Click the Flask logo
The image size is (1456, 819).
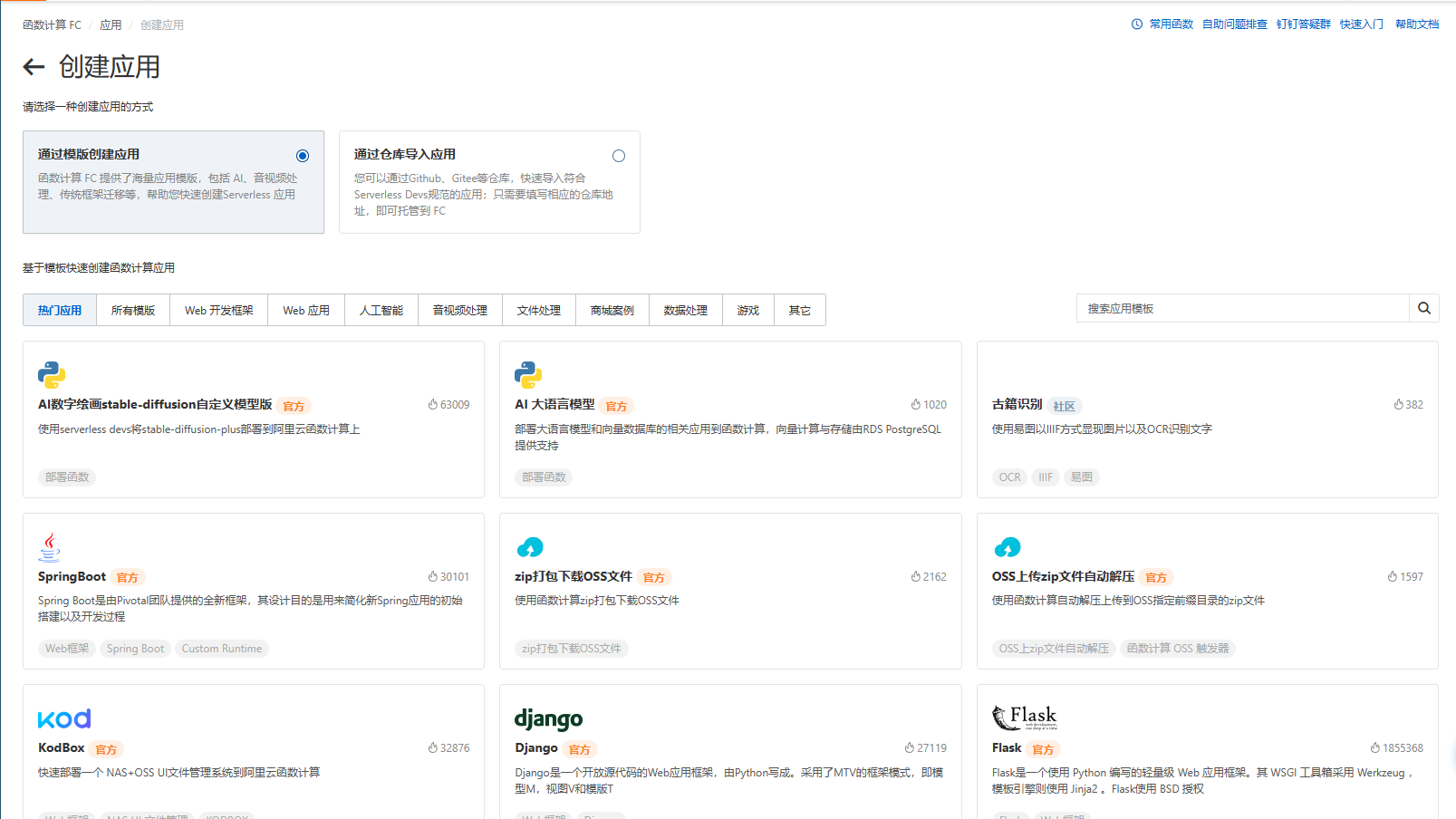pyautogui.click(x=1025, y=718)
